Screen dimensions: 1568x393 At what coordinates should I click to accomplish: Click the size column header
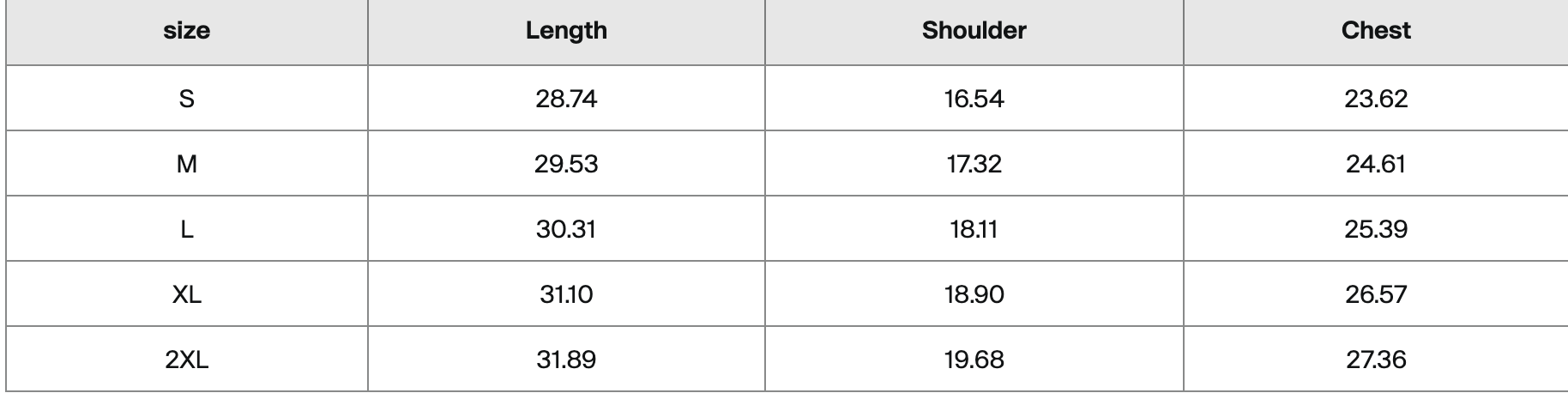click(x=187, y=31)
